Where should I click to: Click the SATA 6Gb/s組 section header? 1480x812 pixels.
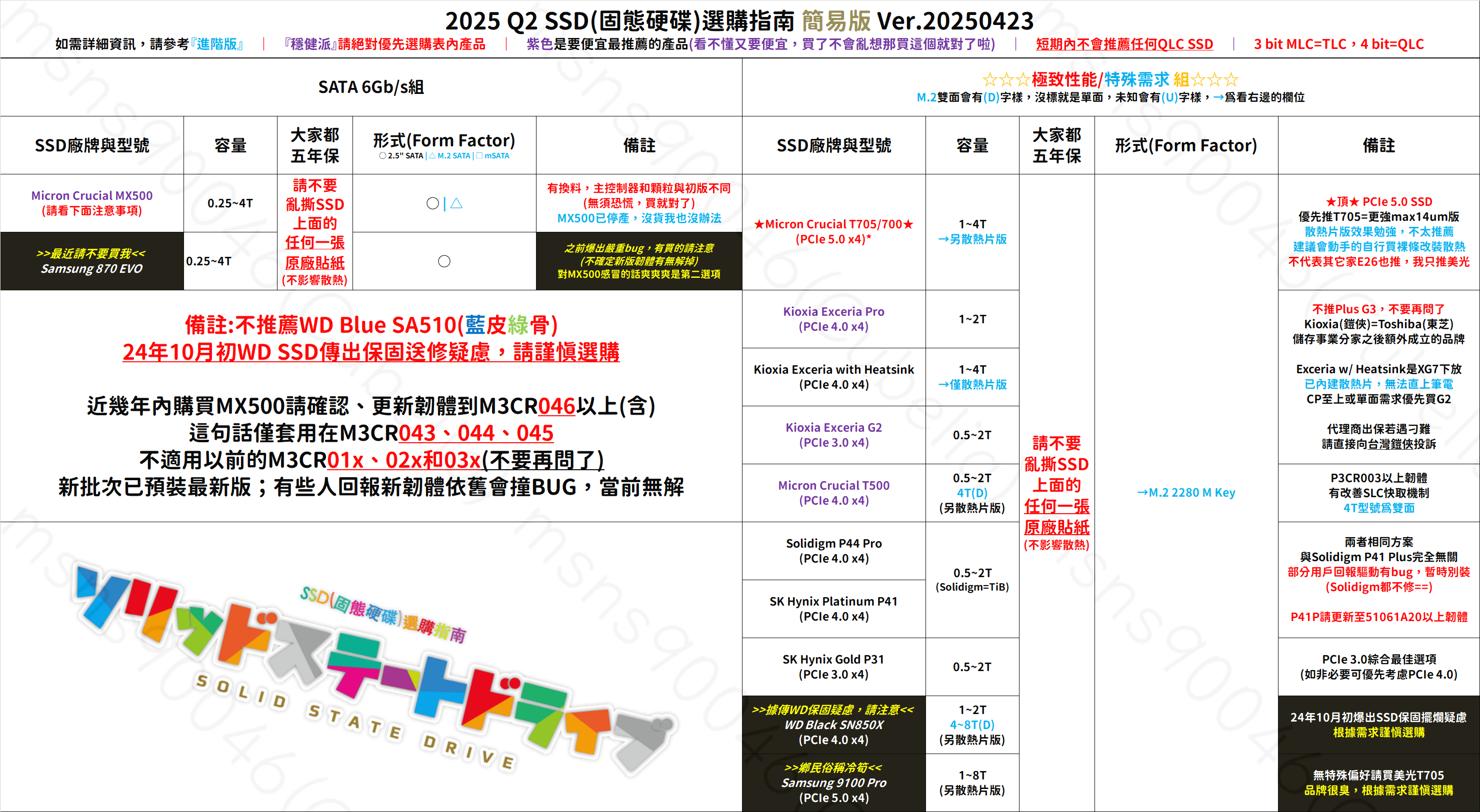(x=370, y=87)
